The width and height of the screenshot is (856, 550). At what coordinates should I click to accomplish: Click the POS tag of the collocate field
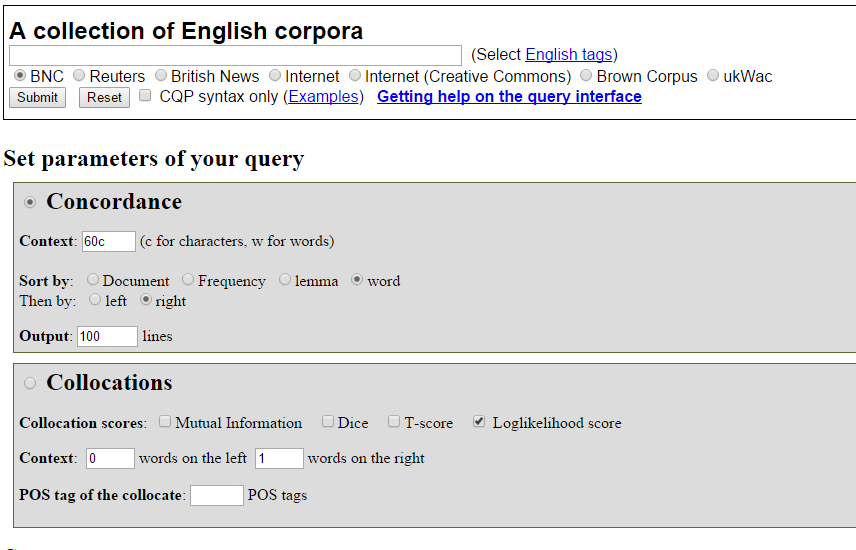217,495
